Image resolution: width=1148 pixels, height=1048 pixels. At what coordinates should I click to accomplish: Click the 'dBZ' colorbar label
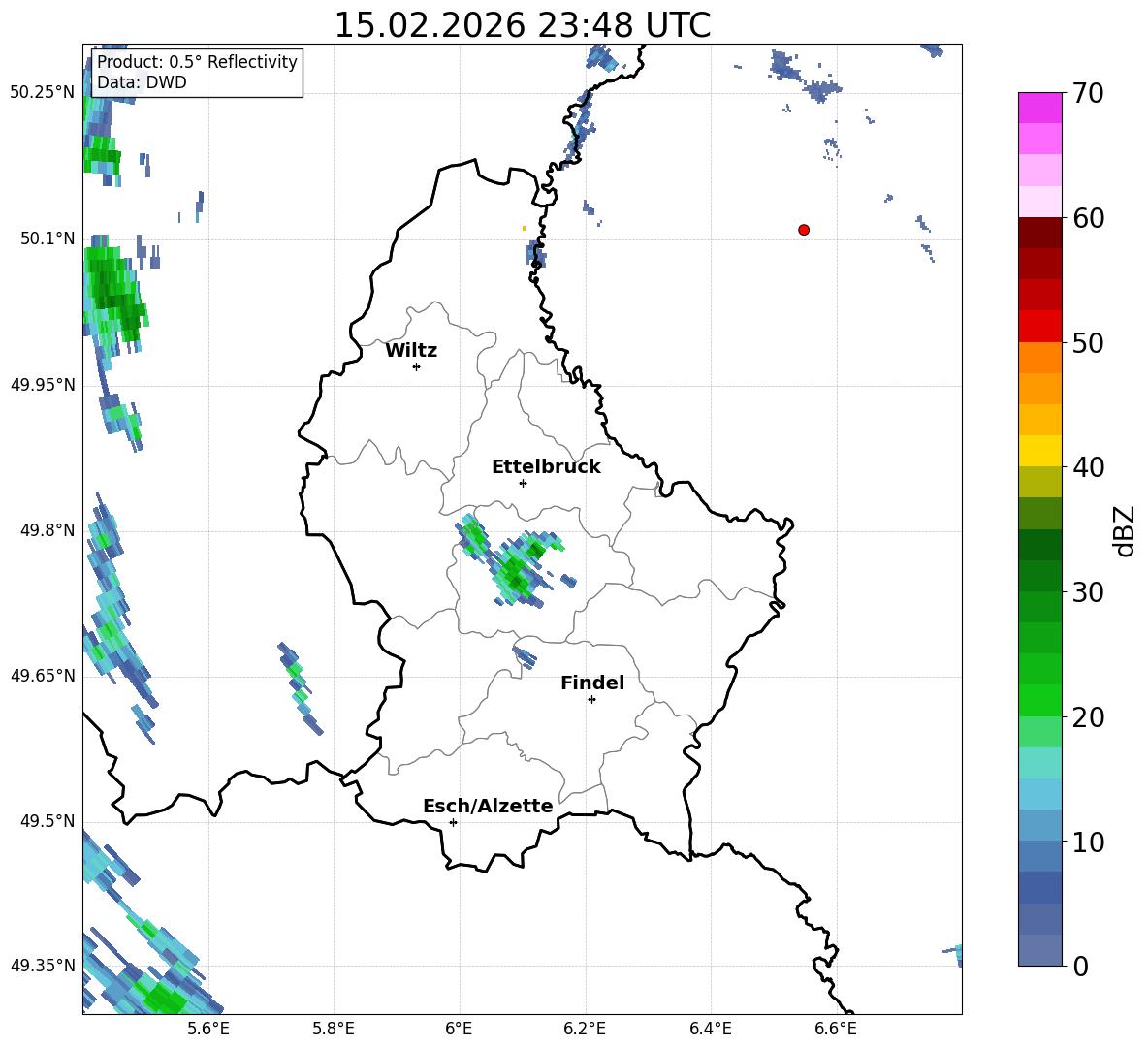pos(1123,530)
